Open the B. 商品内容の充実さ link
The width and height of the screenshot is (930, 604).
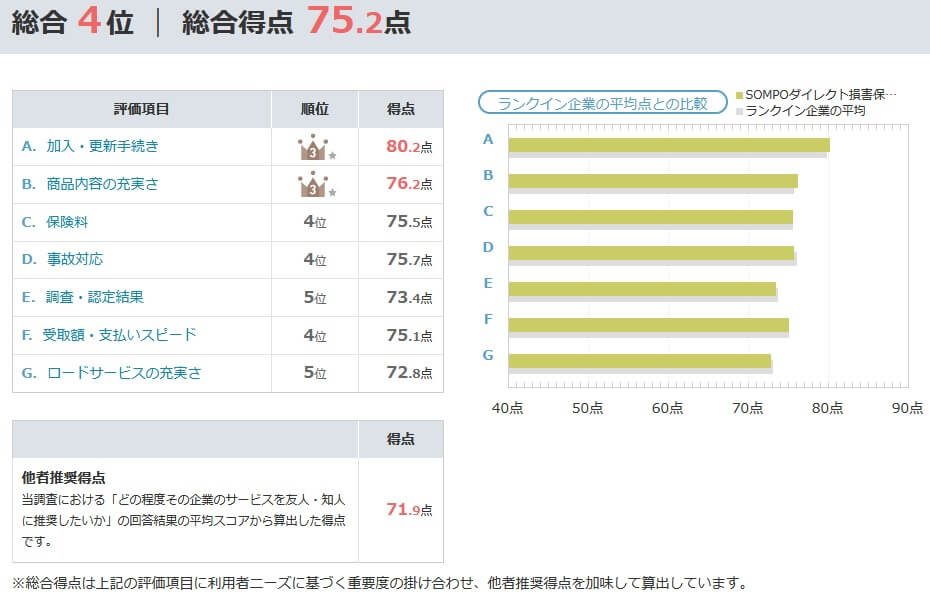(90, 184)
